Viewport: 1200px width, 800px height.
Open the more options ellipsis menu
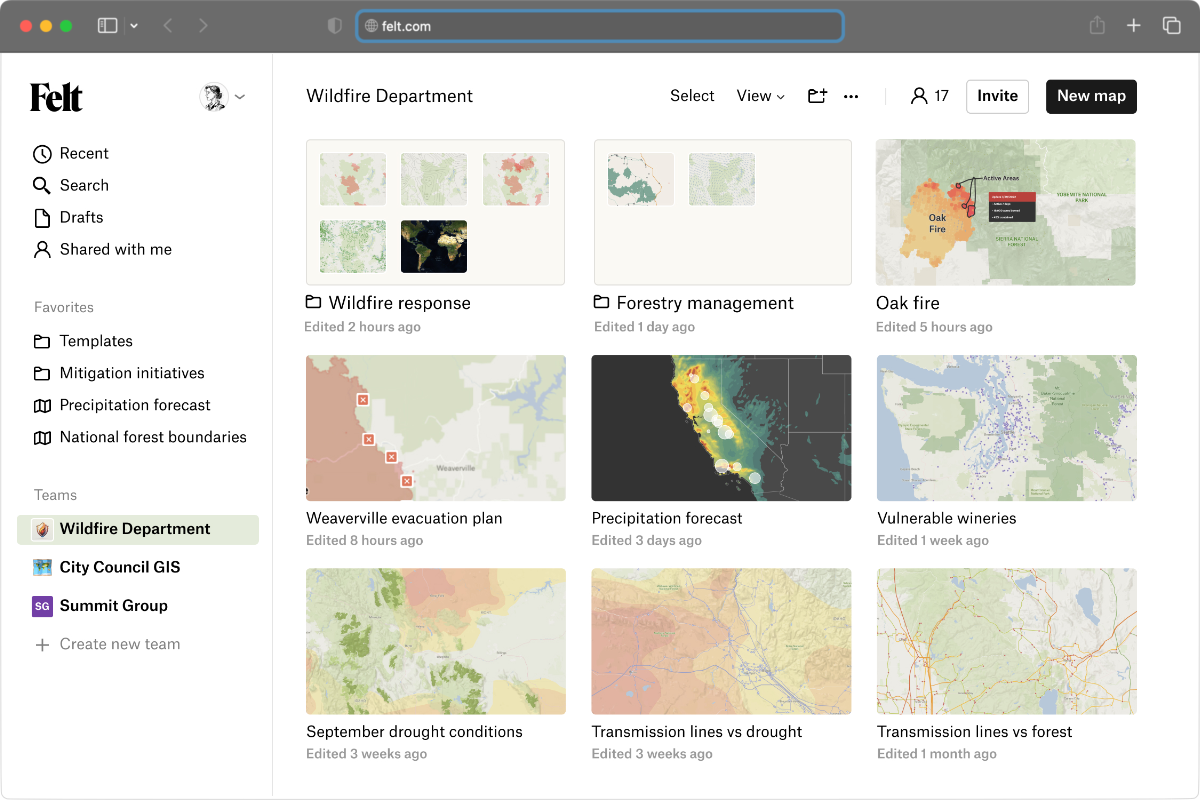click(851, 97)
